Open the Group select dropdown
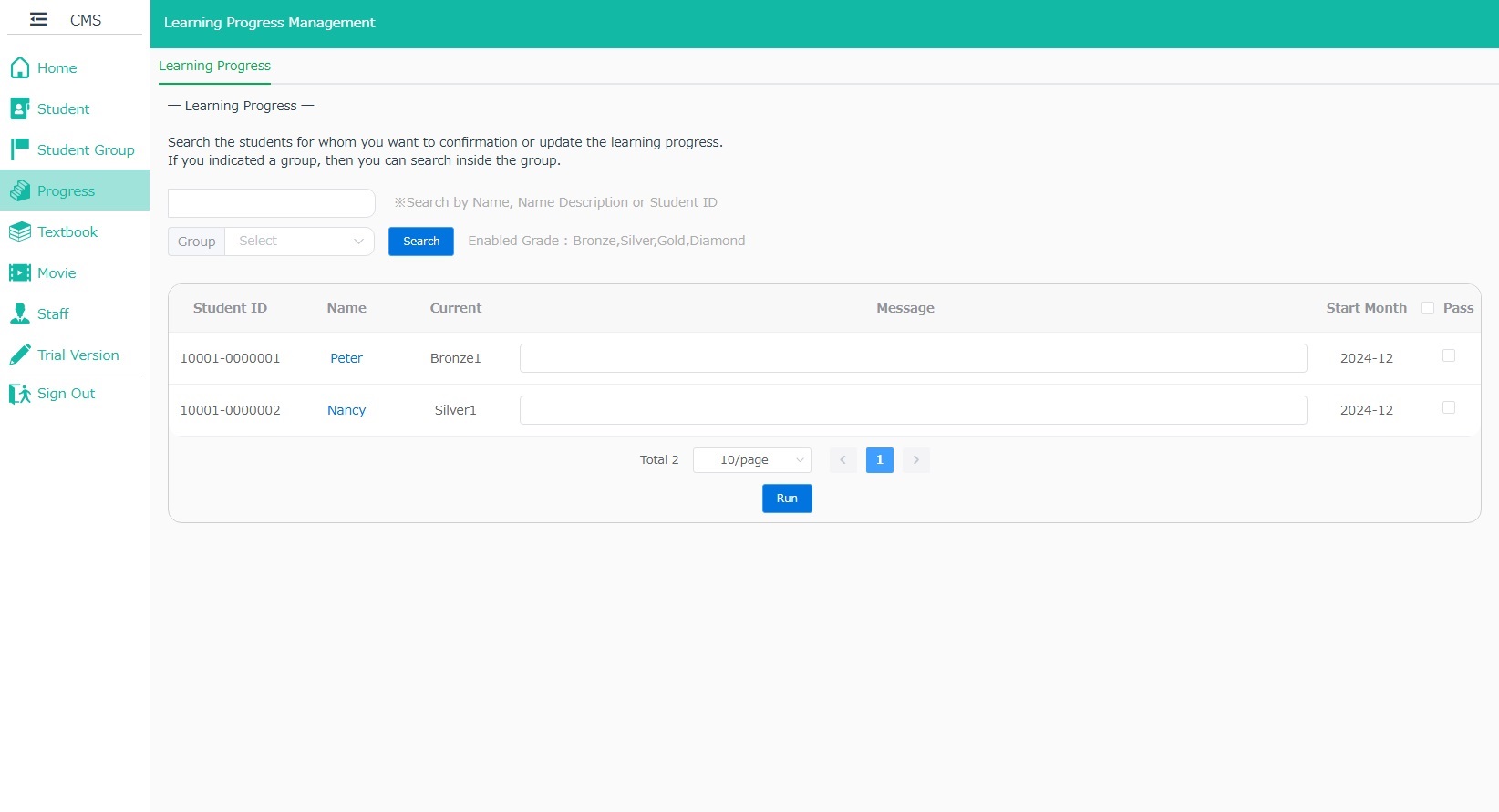Viewport: 1499px width, 812px height. click(299, 241)
